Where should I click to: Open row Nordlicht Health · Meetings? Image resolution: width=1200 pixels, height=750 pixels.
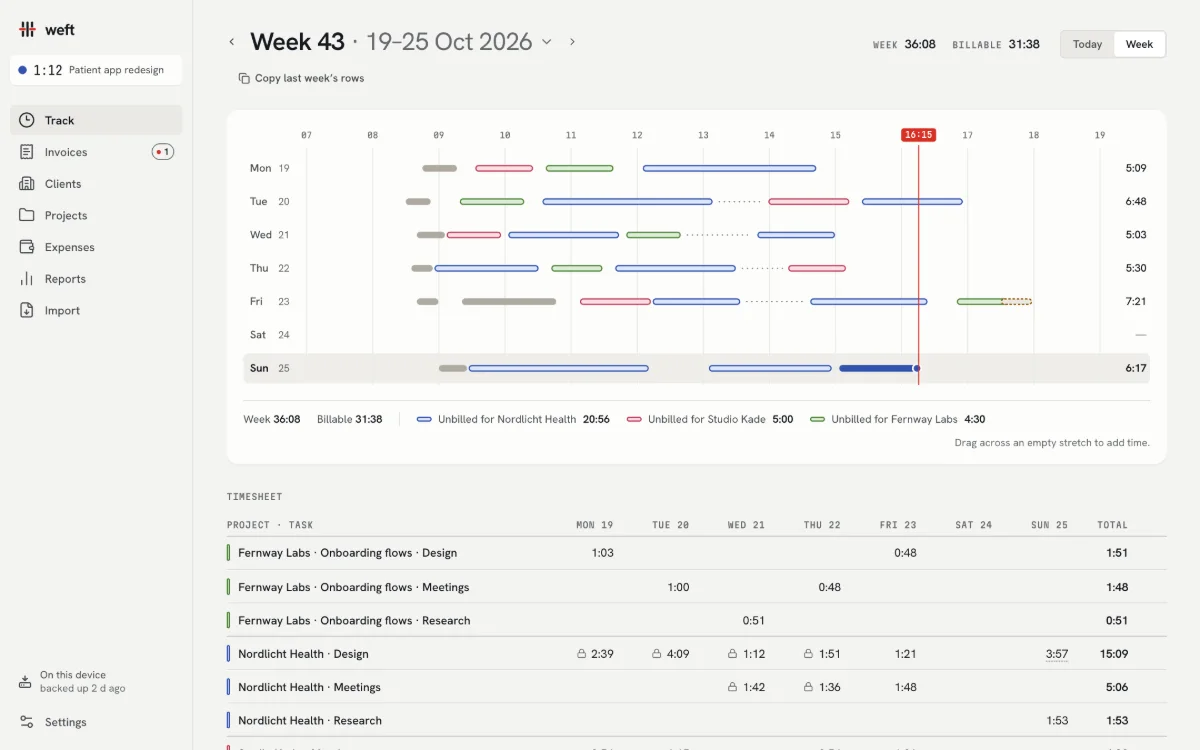[x=696, y=687]
